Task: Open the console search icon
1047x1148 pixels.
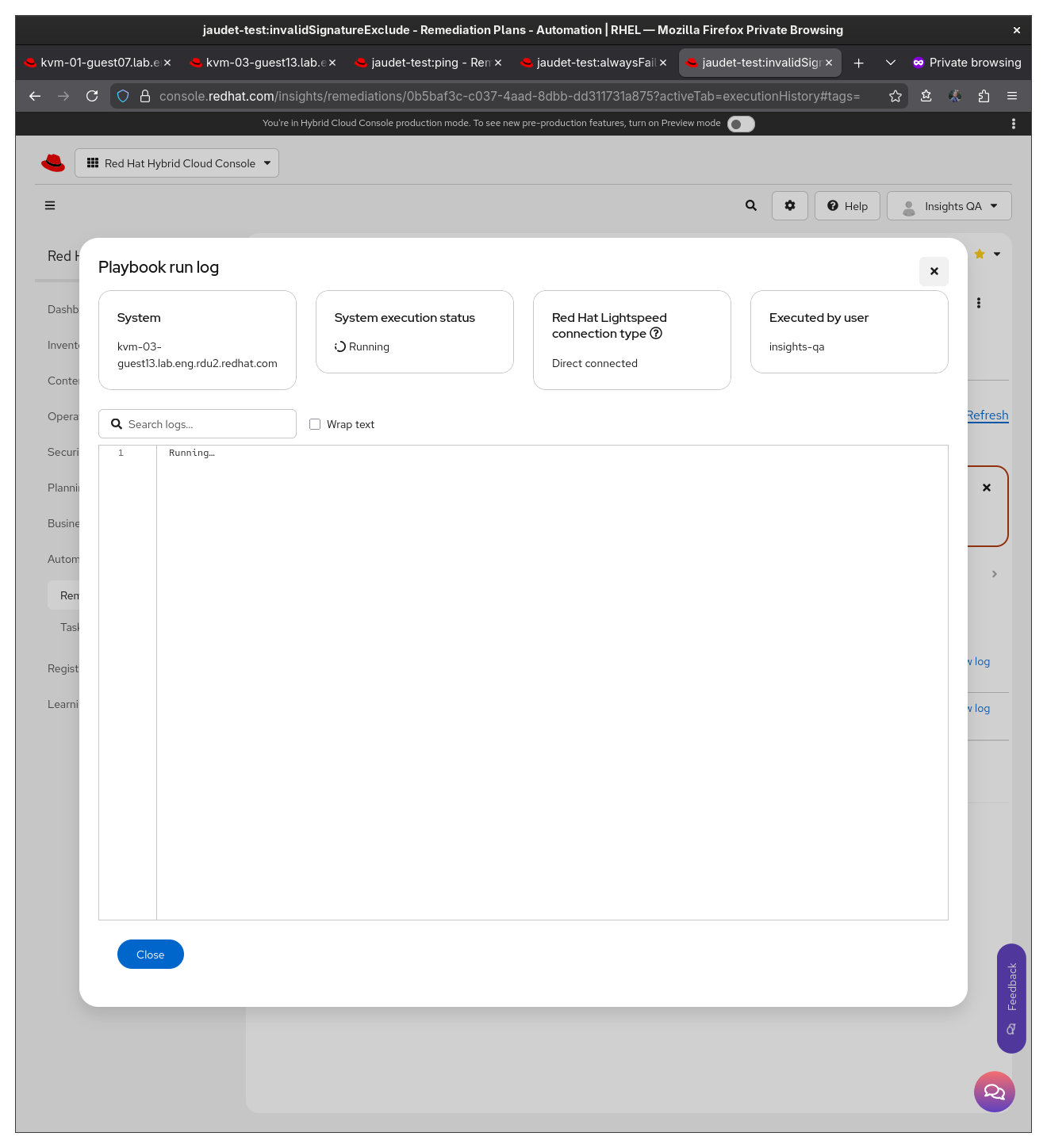Action: (751, 205)
